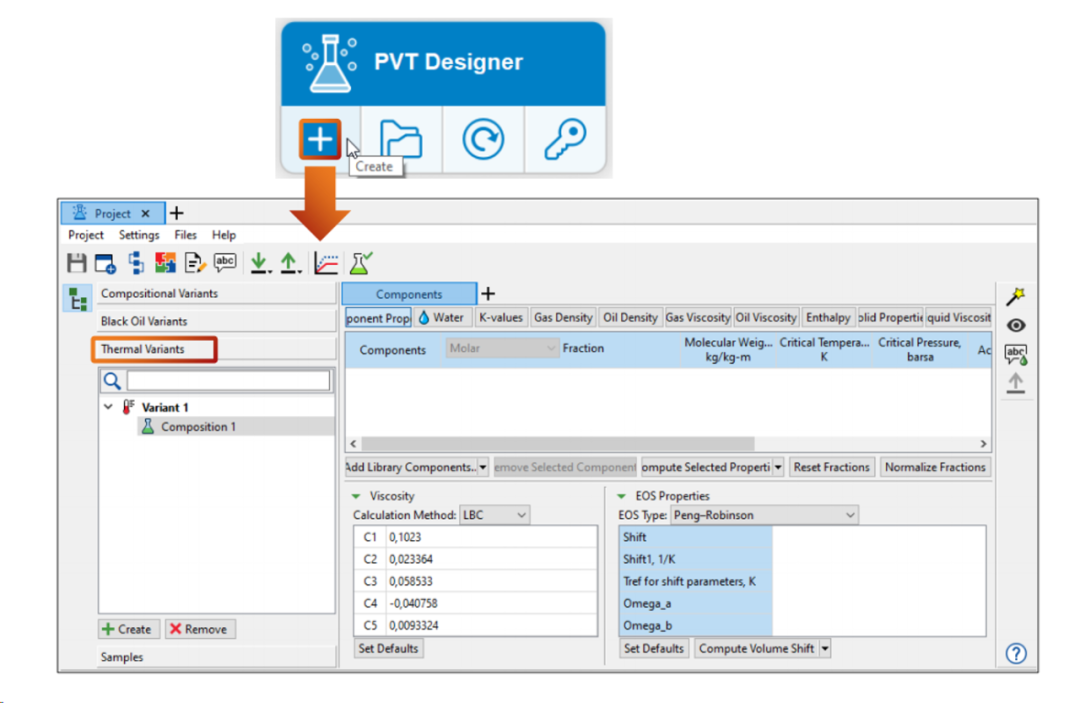Click the key icon in PVT Designer tile
Viewport: 1080px width, 703px height.
click(x=564, y=140)
